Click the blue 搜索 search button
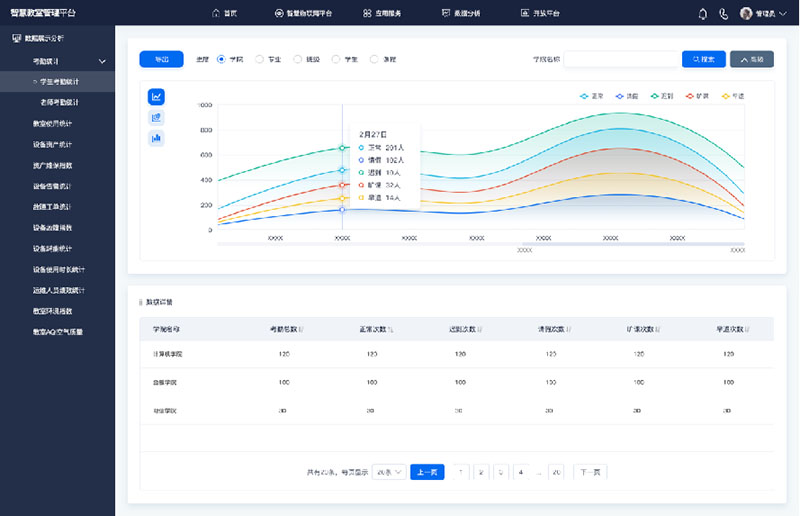Screen dimensions: 800x516 tap(703, 59)
